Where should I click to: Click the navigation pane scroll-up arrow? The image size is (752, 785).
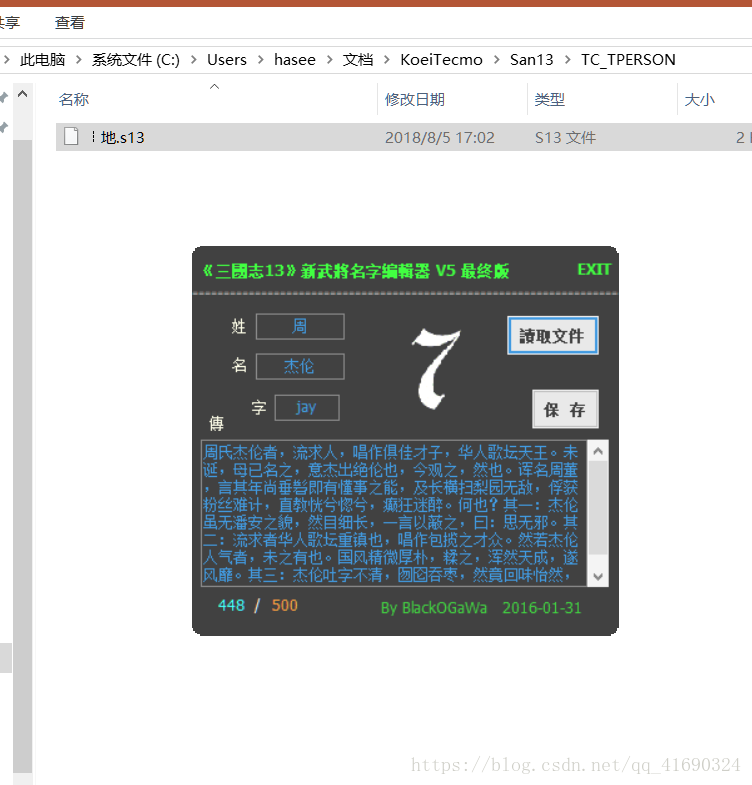pos(23,94)
